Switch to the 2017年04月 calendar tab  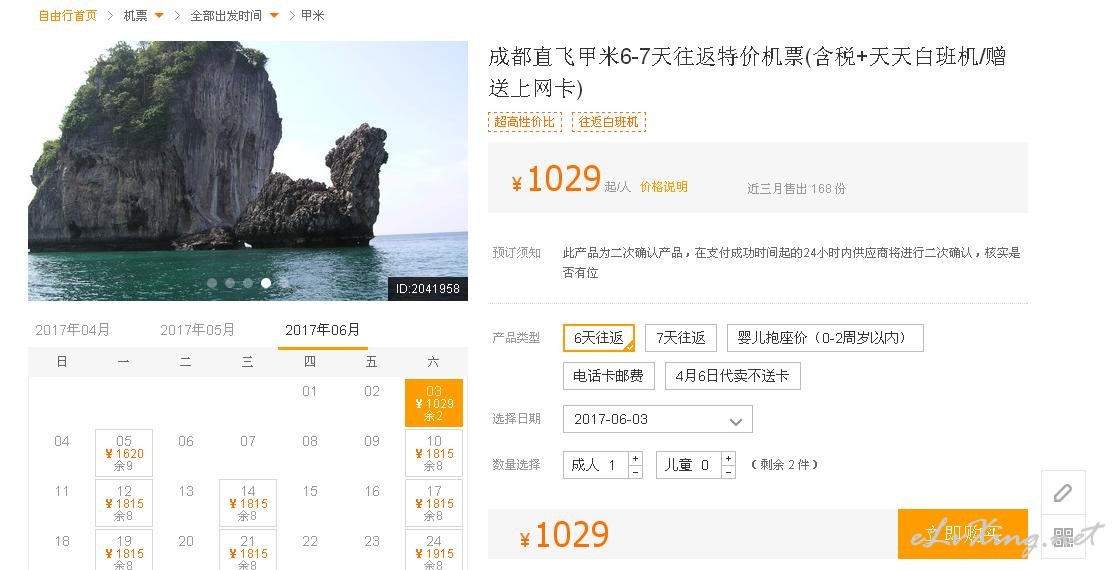73,330
